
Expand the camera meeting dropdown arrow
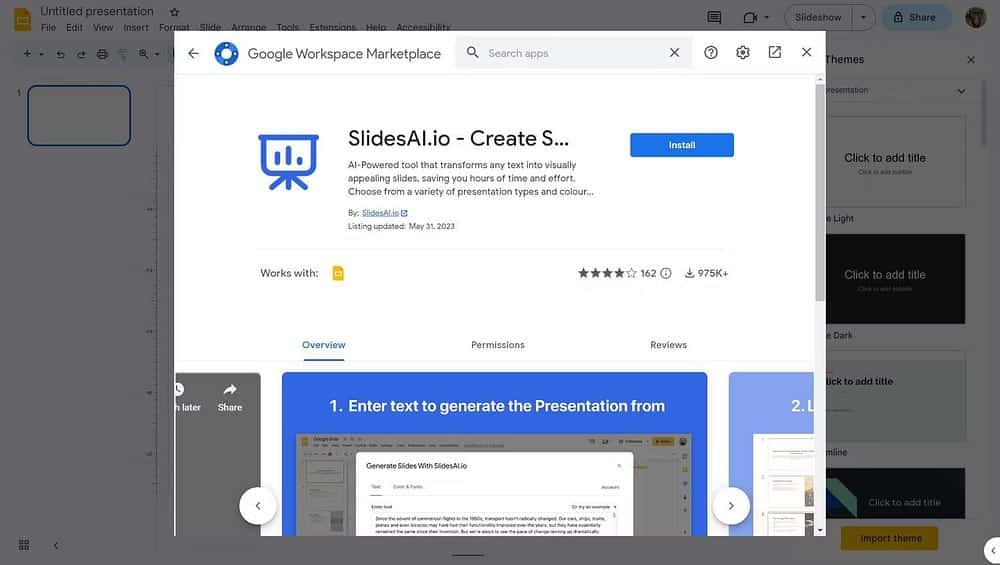point(767,17)
